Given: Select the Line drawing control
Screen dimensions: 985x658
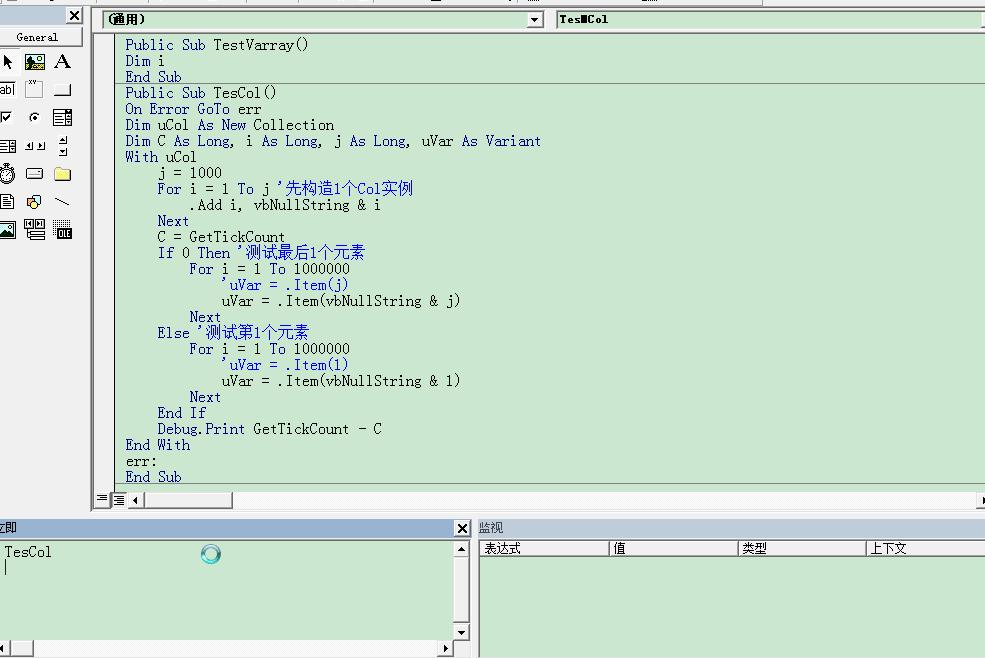Looking at the screenshot, I should pyautogui.click(x=62, y=201).
